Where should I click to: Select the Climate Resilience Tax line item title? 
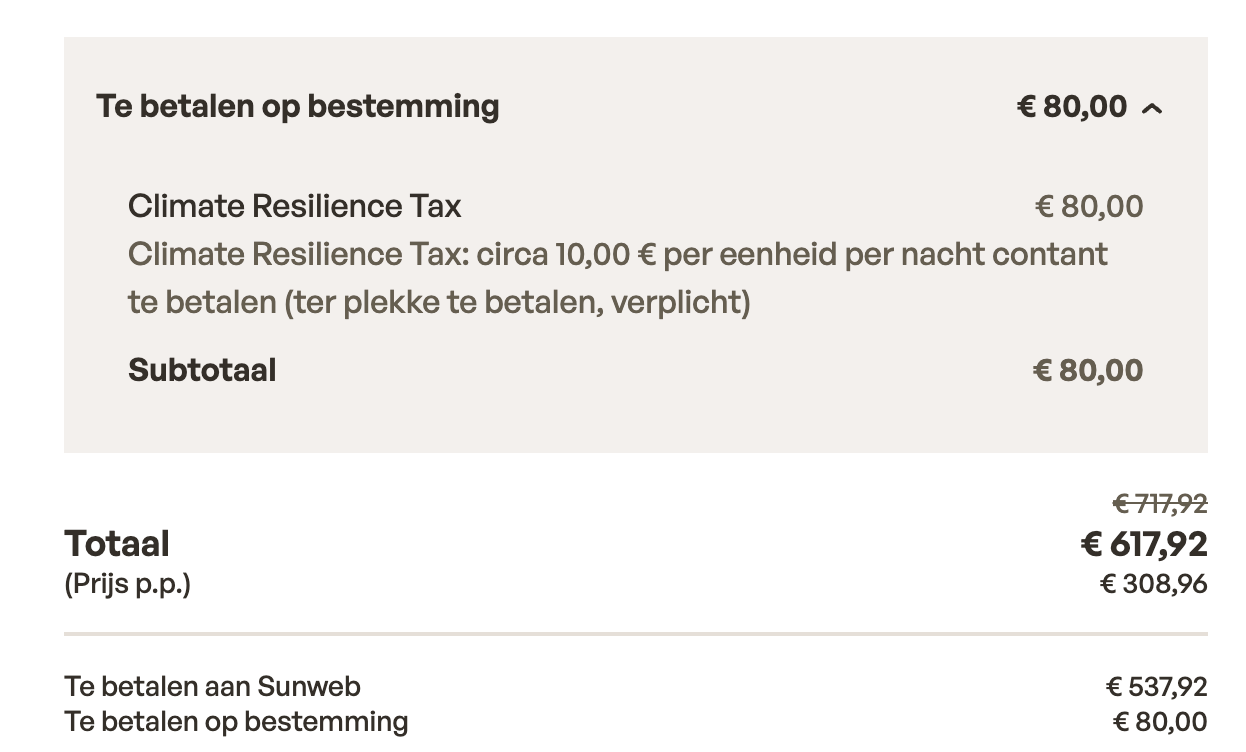pyautogui.click(x=294, y=206)
